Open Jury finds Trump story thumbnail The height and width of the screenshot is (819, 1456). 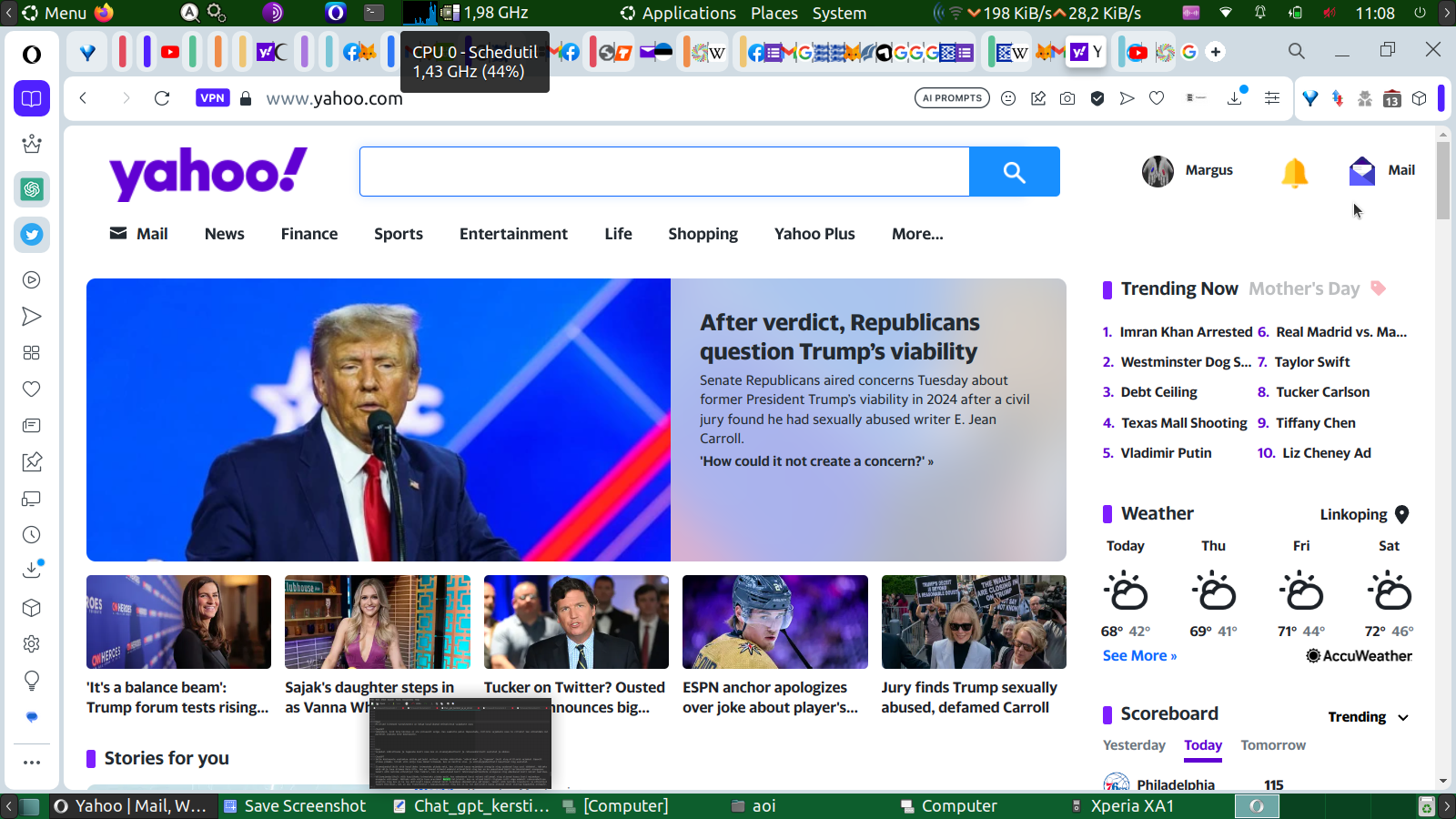coord(974,622)
